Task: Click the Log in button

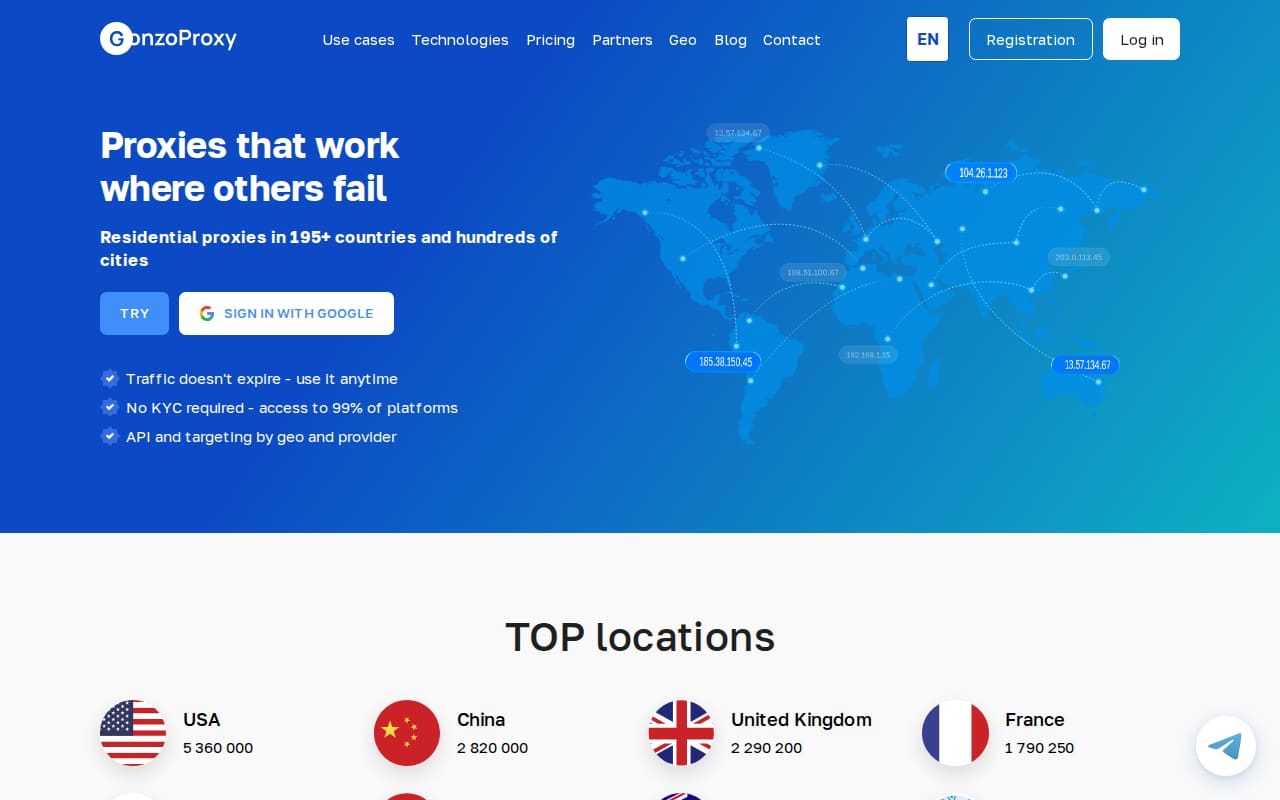Action: coord(1141,39)
